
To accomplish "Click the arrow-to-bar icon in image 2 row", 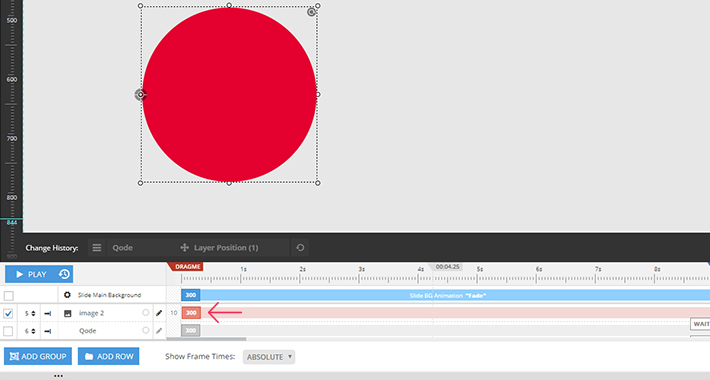I will [x=48, y=313].
